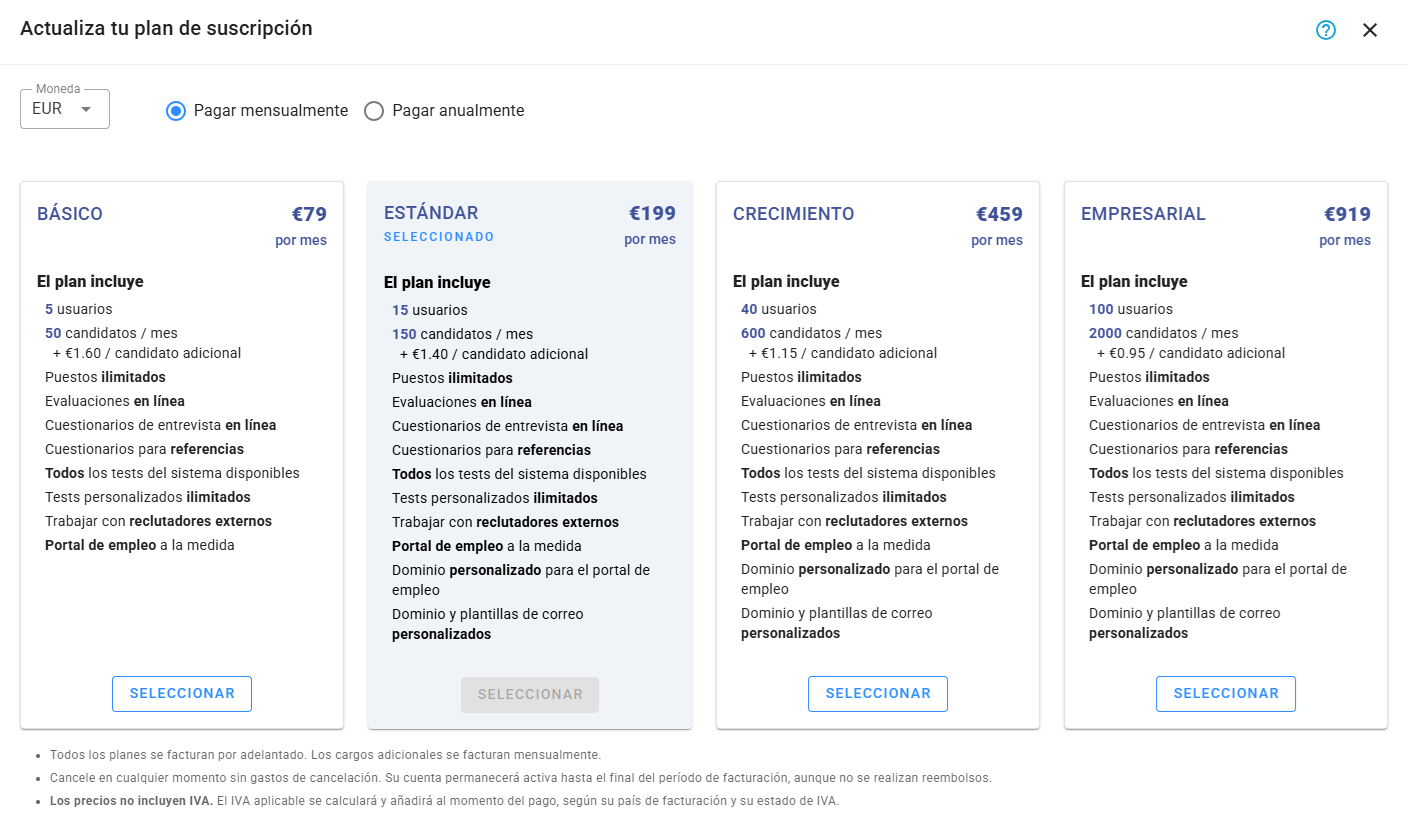1408x822 pixels.
Task: Pick the Empresarial plan Seleccionar button
Action: coord(1225,693)
